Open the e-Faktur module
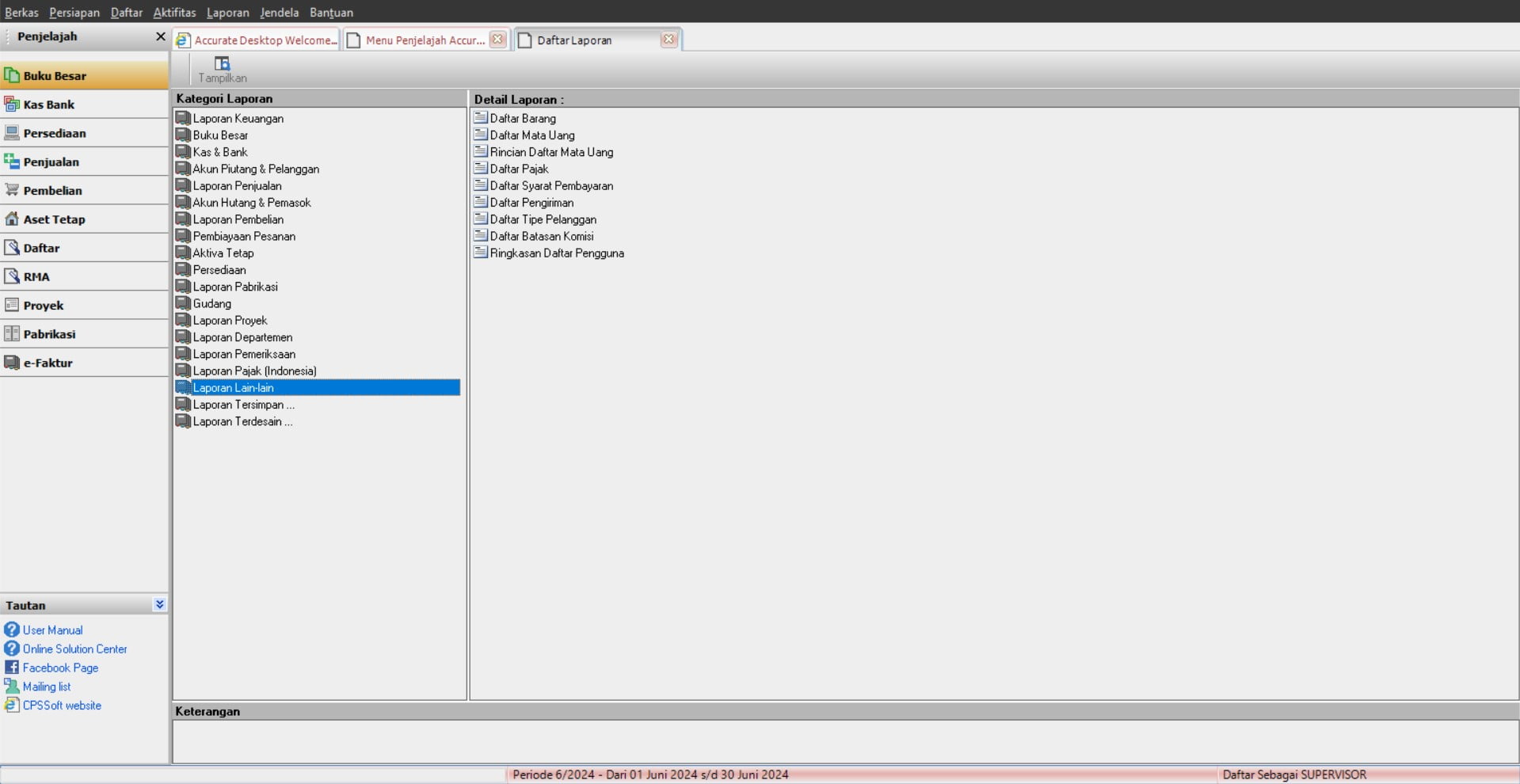The image size is (1520, 784). [48, 363]
